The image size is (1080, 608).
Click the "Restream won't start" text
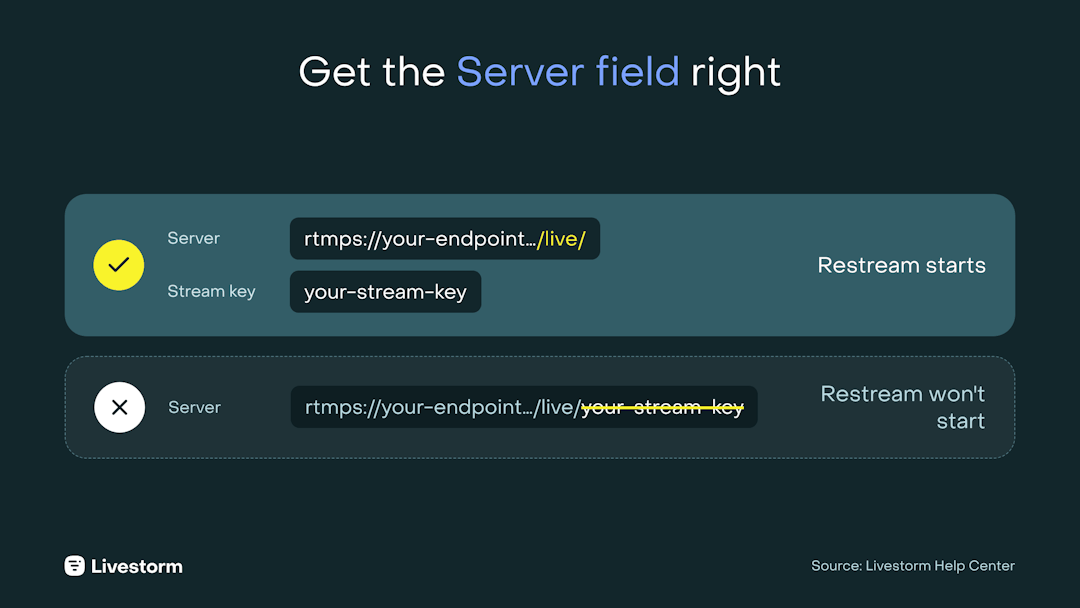pos(902,407)
